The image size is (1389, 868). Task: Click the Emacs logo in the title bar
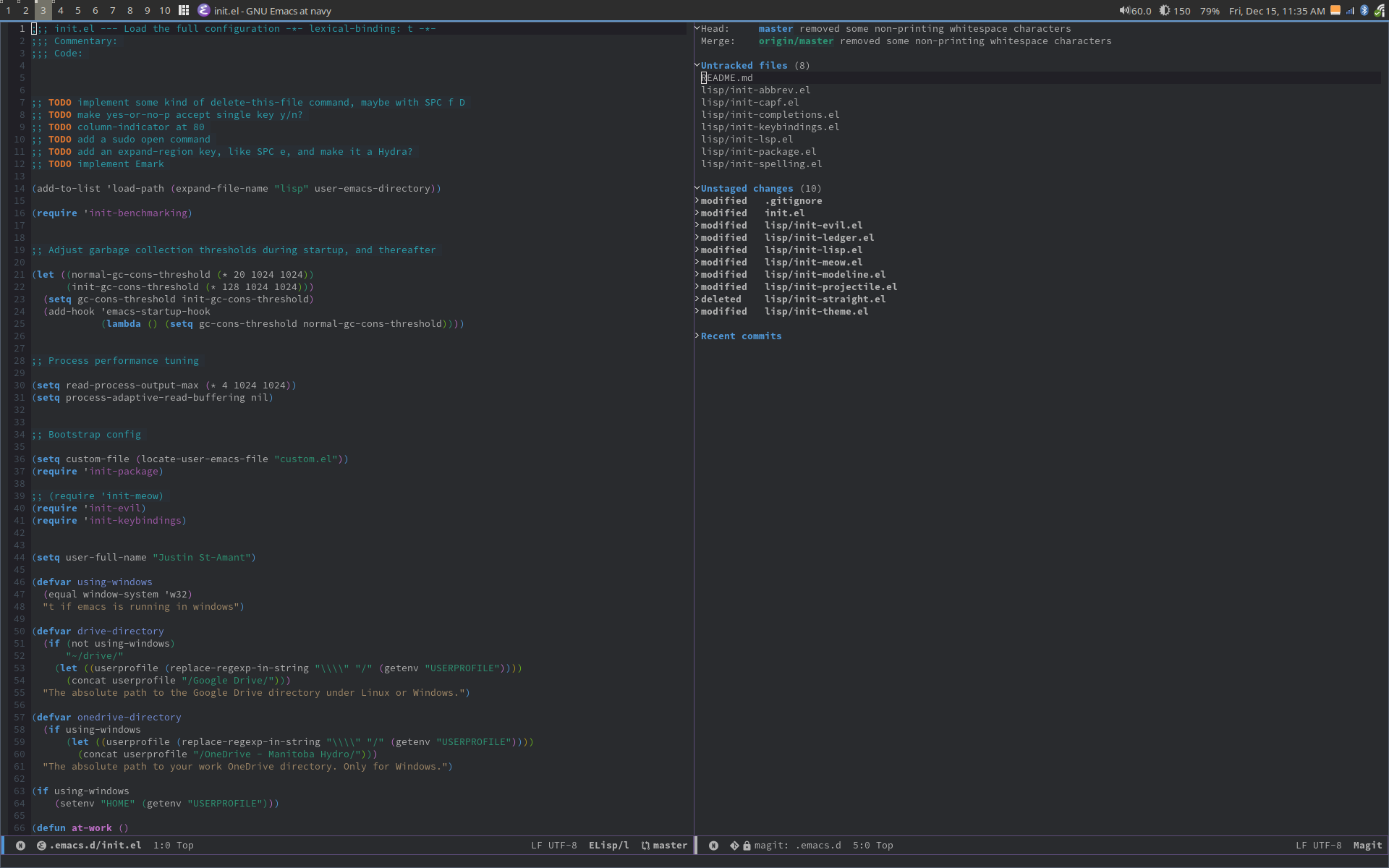click(204, 10)
